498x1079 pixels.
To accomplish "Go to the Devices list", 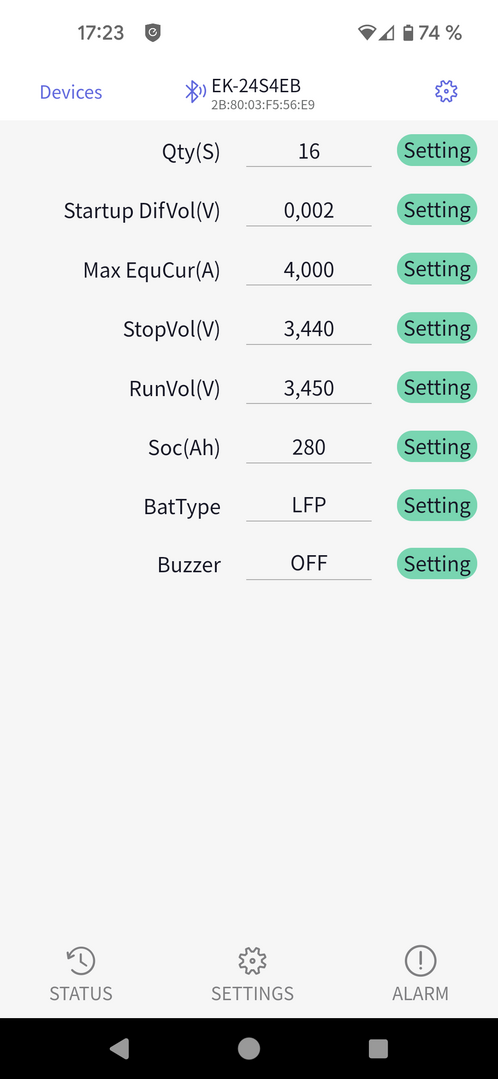I will coord(71,92).
